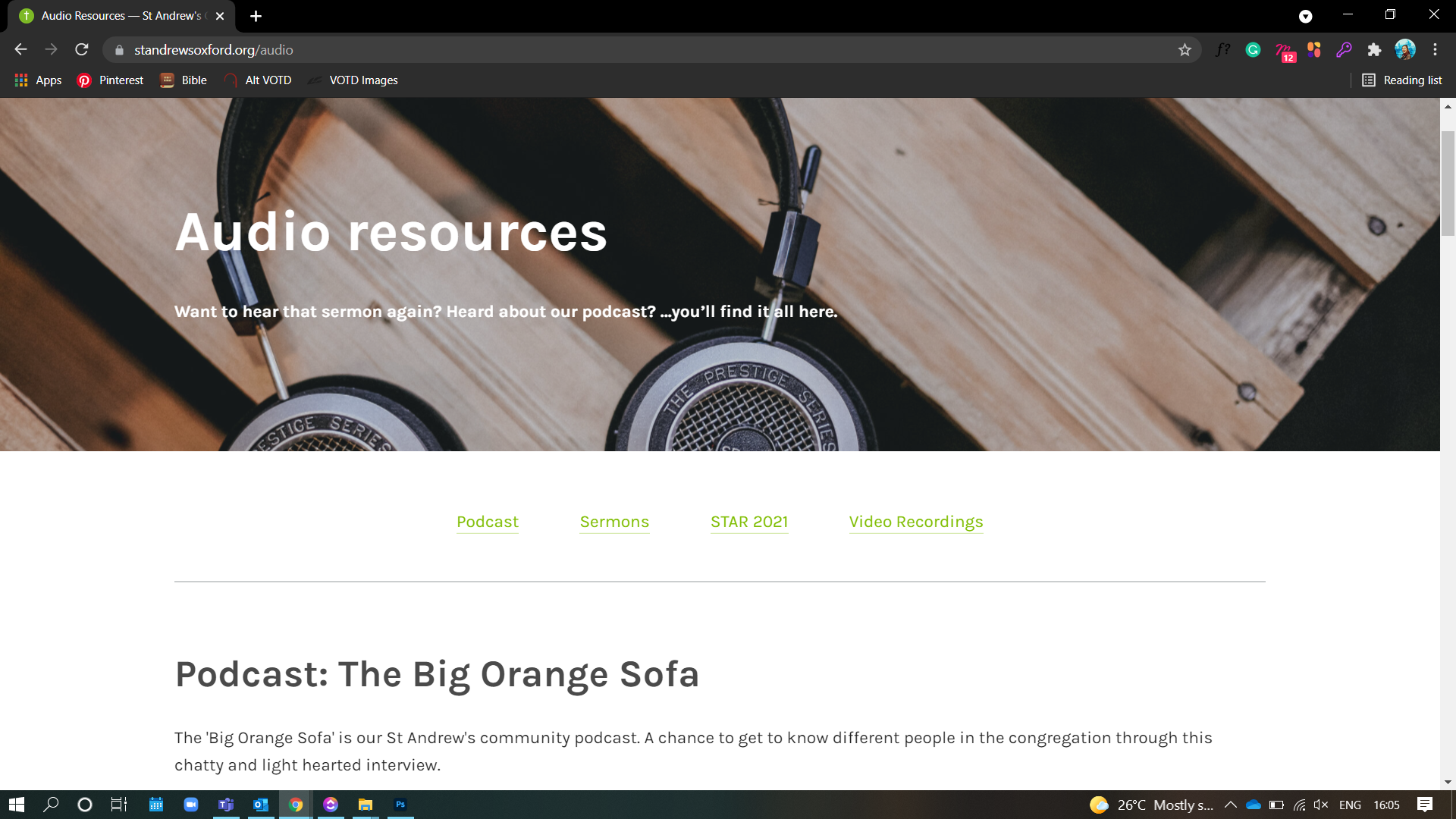Open the Bible bookmark
Image resolution: width=1456 pixels, height=819 pixels.
click(x=184, y=80)
